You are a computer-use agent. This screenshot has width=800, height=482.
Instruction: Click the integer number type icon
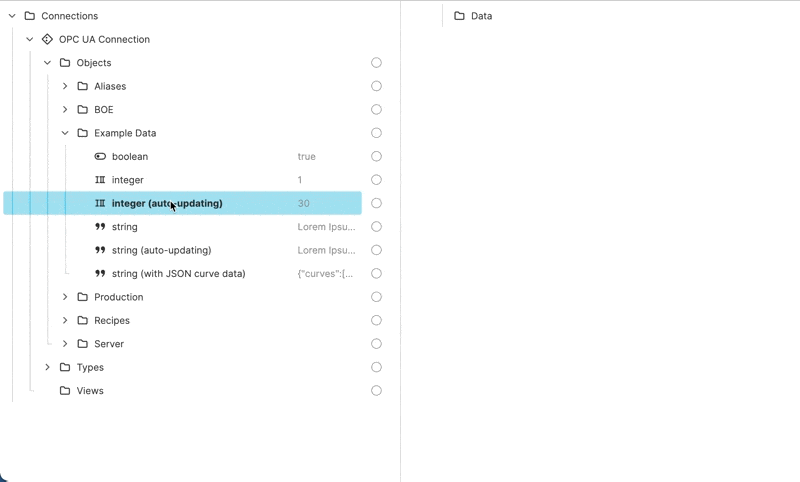[100, 180]
